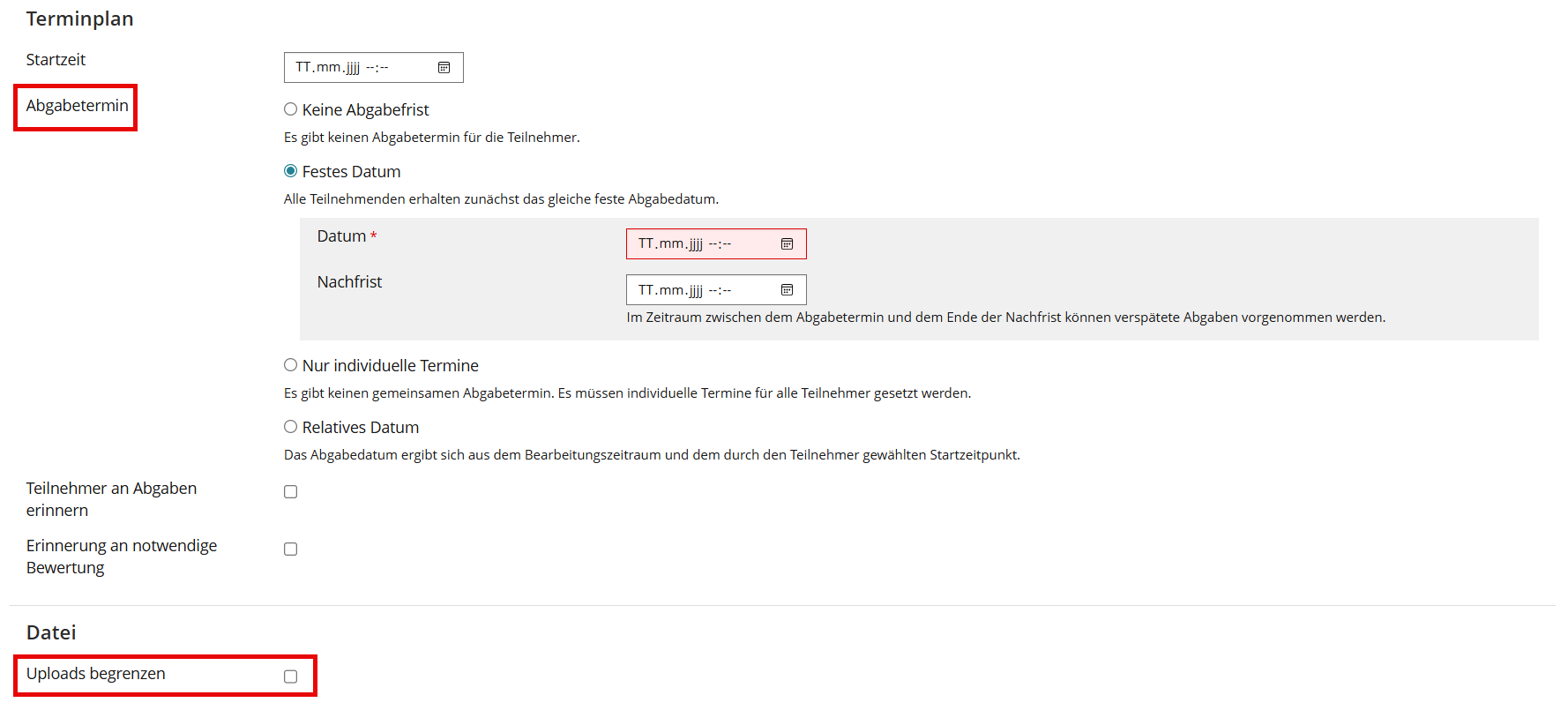The image size is (1568, 710).
Task: Choose the 'Nur individuelle Termine' radio option
Action: tap(290, 365)
